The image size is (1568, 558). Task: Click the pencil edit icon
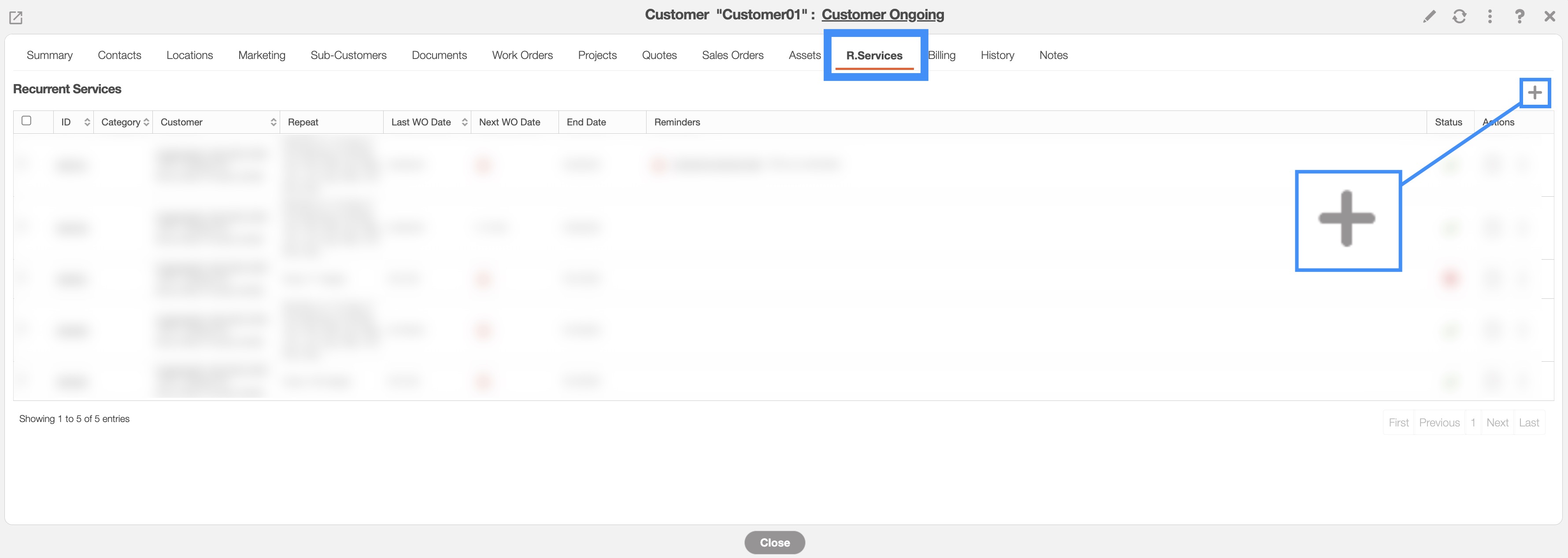[x=1429, y=16]
